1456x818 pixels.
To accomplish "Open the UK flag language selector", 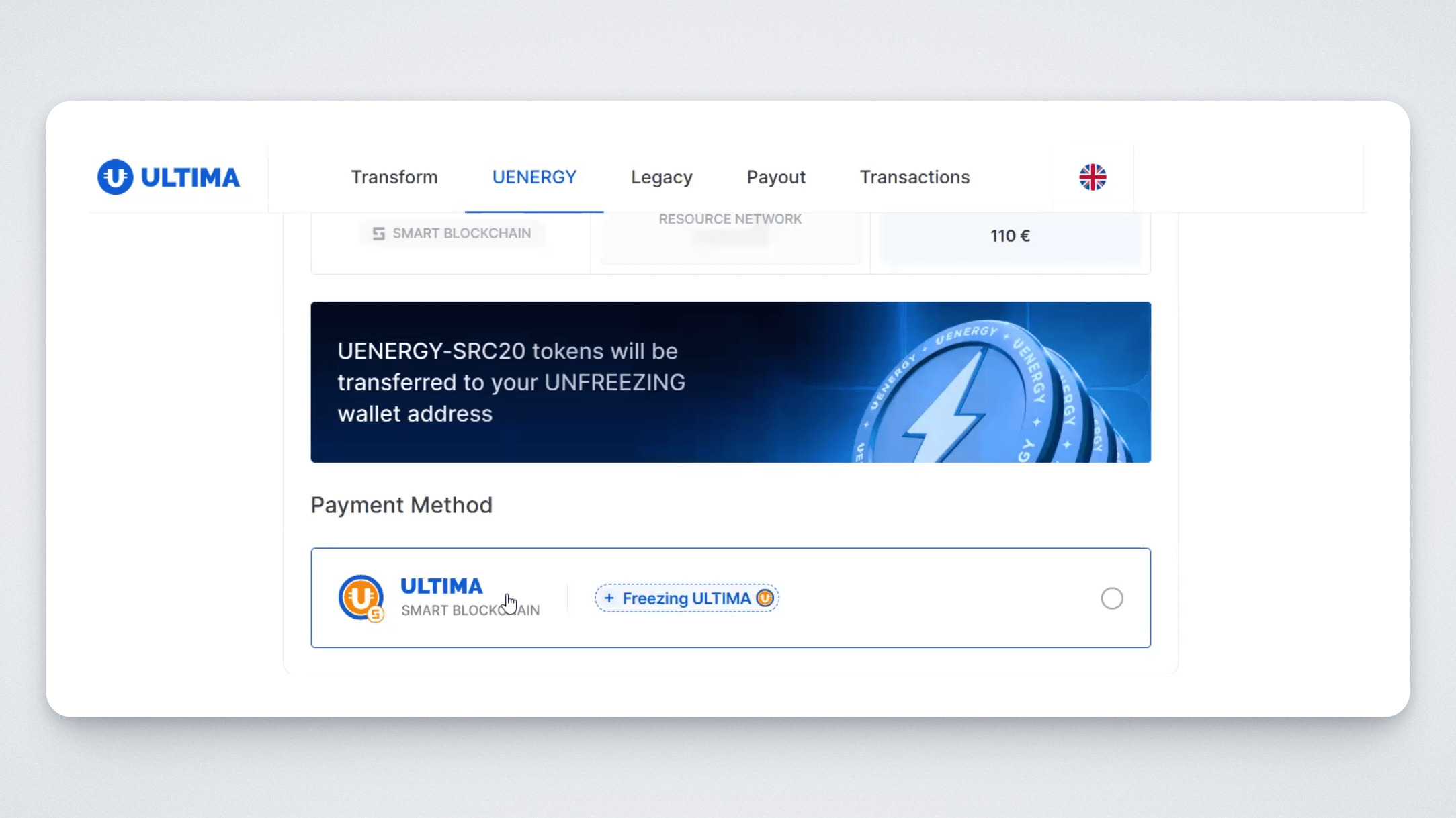I will click(1093, 177).
